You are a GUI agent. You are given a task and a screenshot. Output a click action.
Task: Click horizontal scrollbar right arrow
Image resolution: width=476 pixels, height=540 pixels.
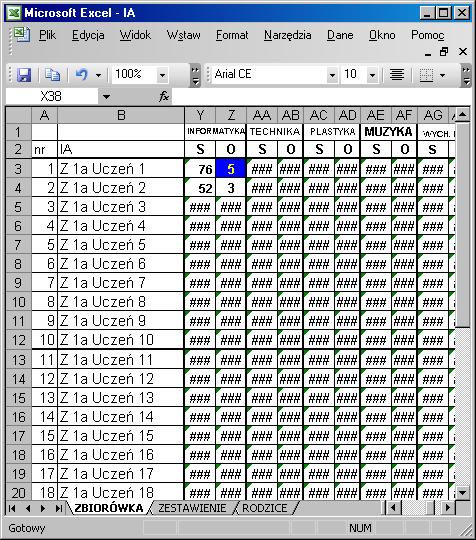tap(447, 508)
